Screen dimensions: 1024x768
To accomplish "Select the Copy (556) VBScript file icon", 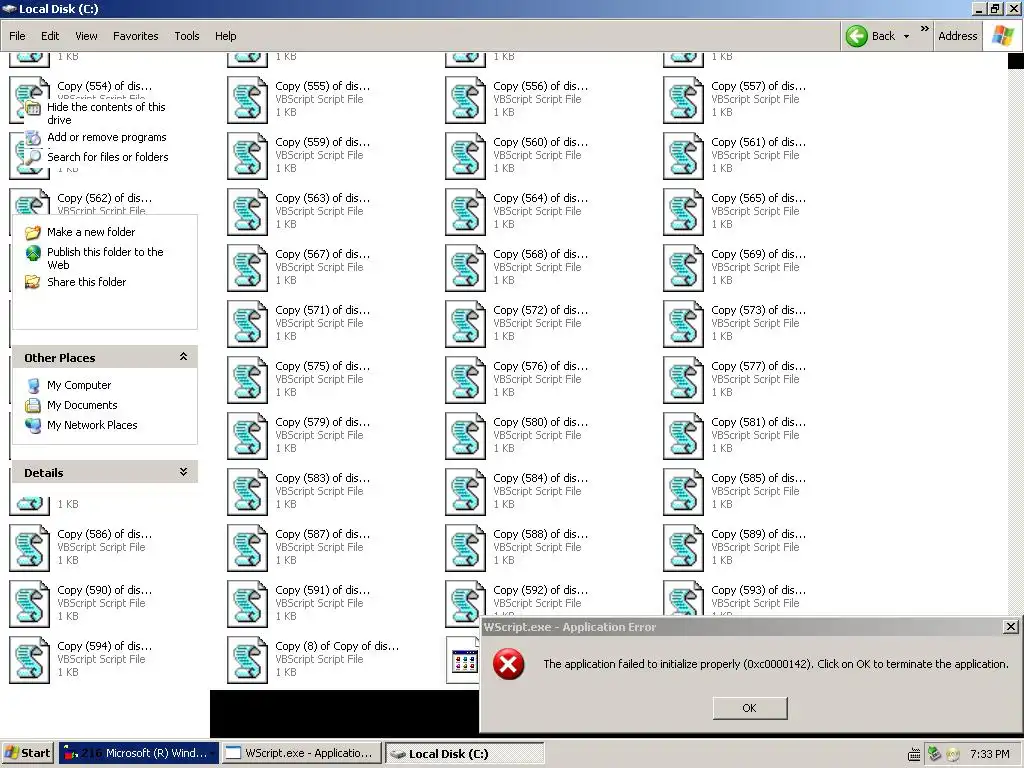I will [466, 100].
